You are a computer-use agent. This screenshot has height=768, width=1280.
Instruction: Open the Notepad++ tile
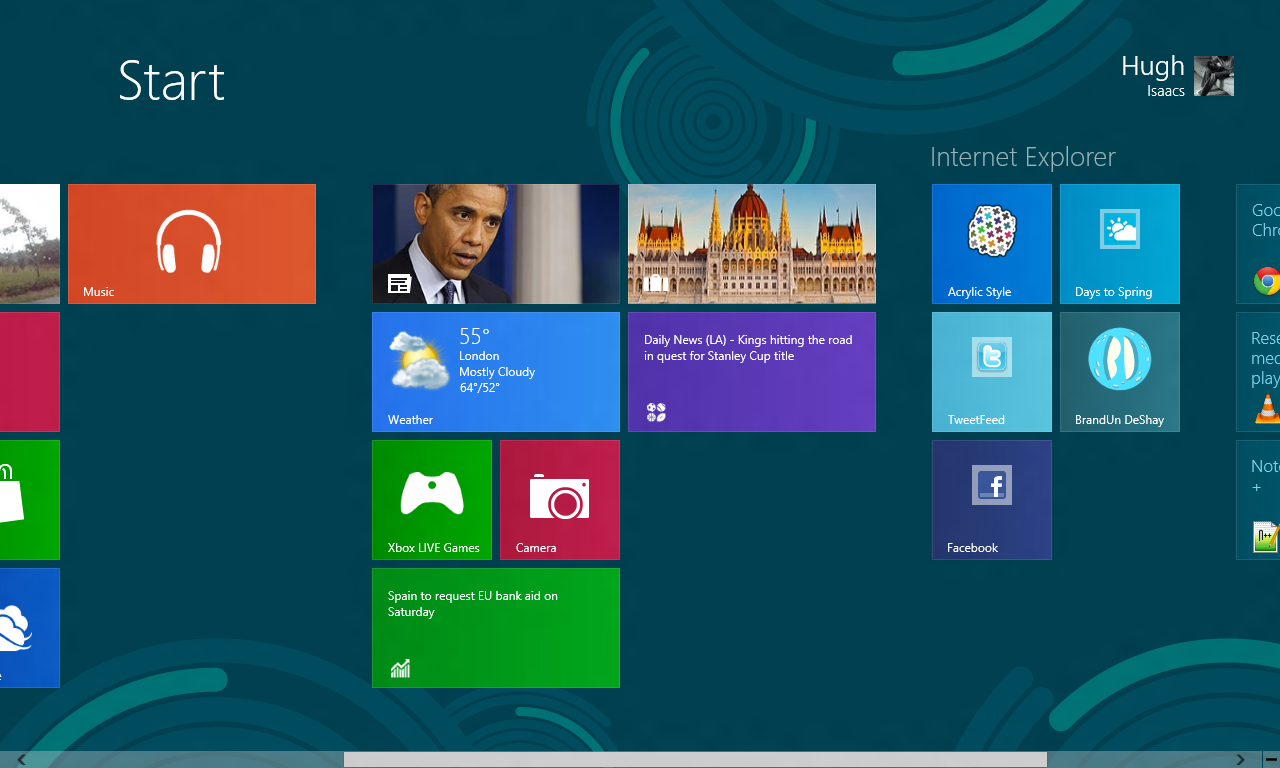1258,500
